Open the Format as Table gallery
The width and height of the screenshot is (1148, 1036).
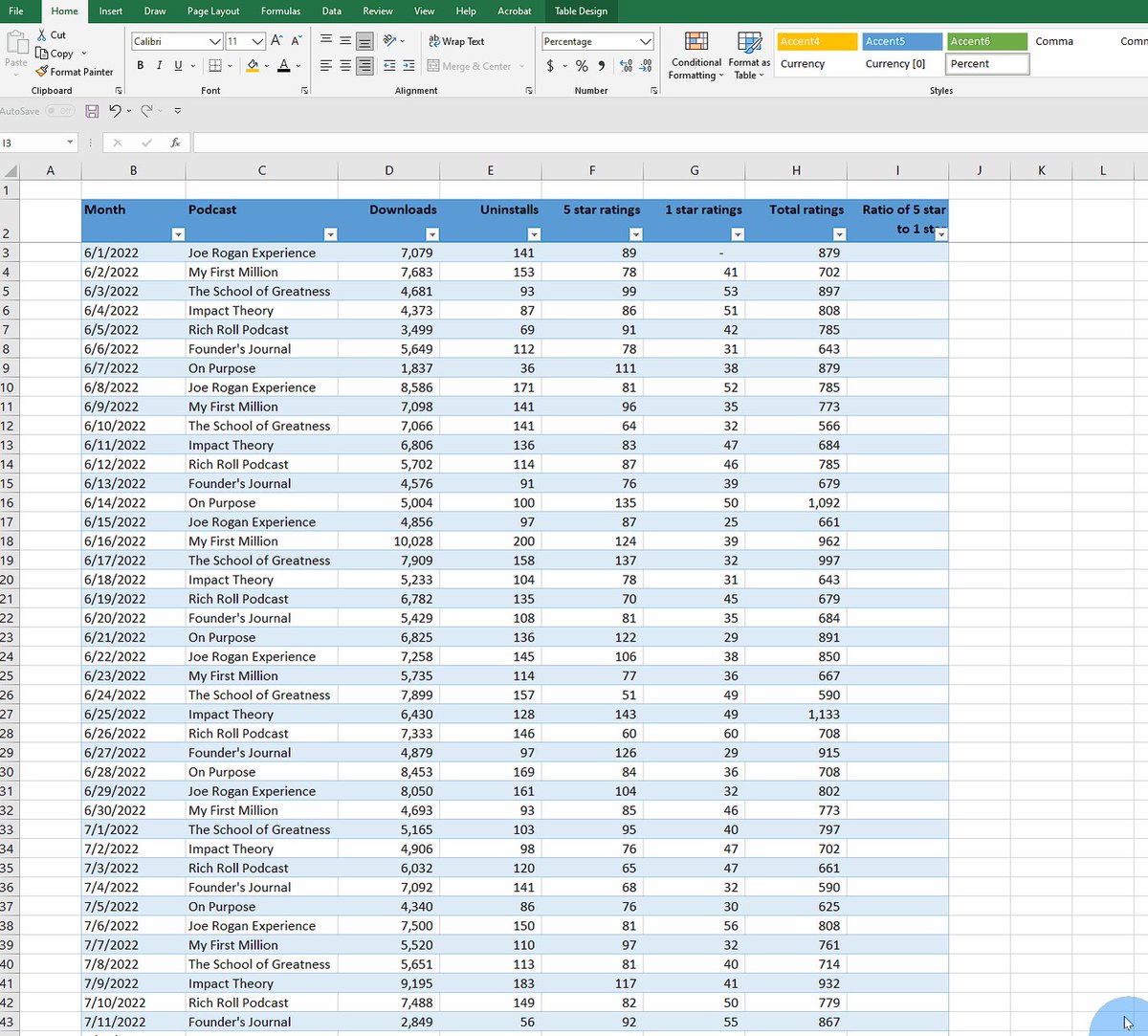pos(749,55)
